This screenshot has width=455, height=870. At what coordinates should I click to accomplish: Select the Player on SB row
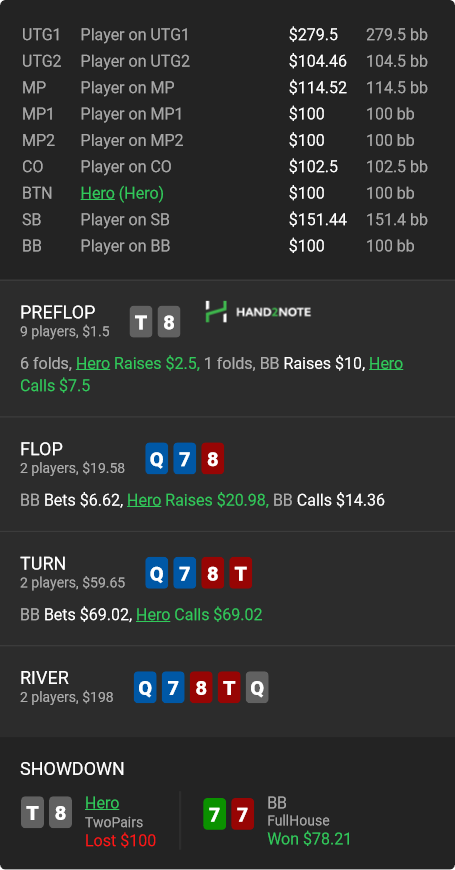click(x=225, y=220)
